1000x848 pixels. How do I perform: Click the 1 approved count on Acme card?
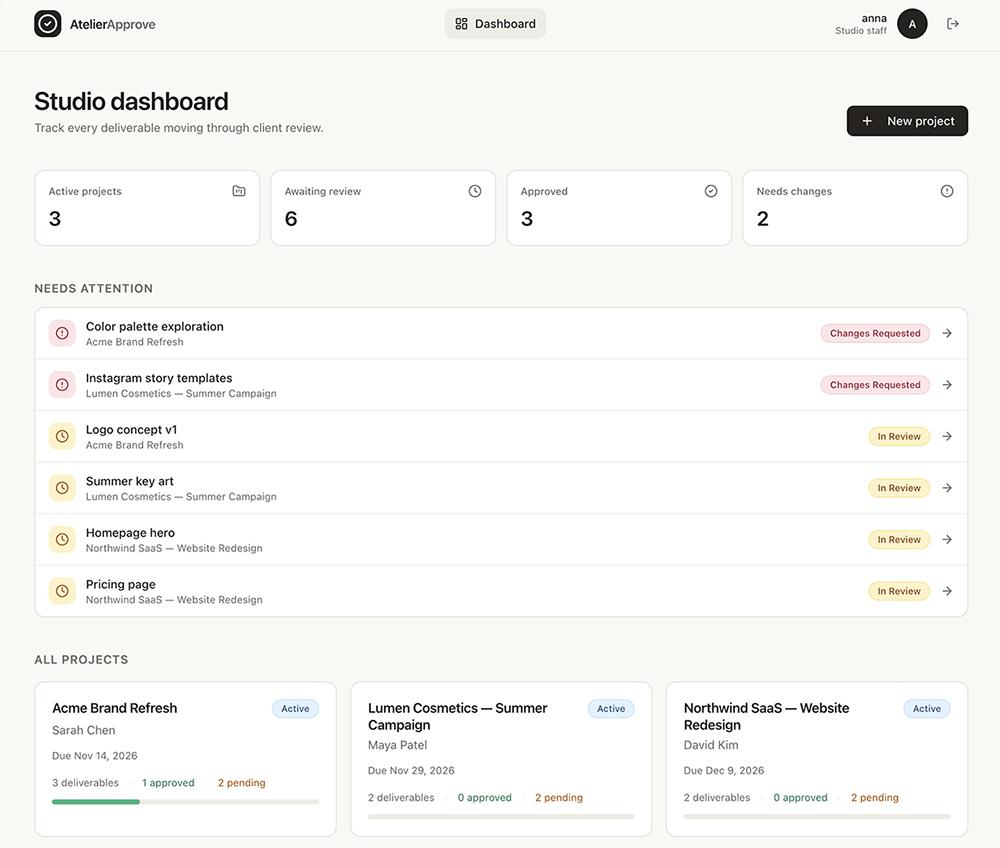[x=168, y=782]
